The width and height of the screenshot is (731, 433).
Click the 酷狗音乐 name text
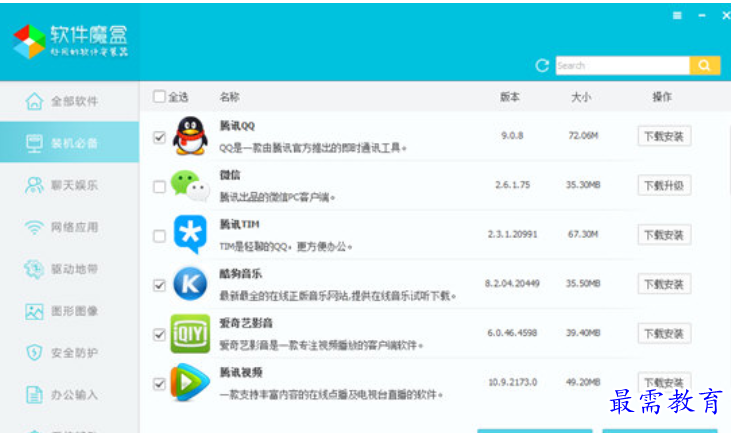point(241,274)
